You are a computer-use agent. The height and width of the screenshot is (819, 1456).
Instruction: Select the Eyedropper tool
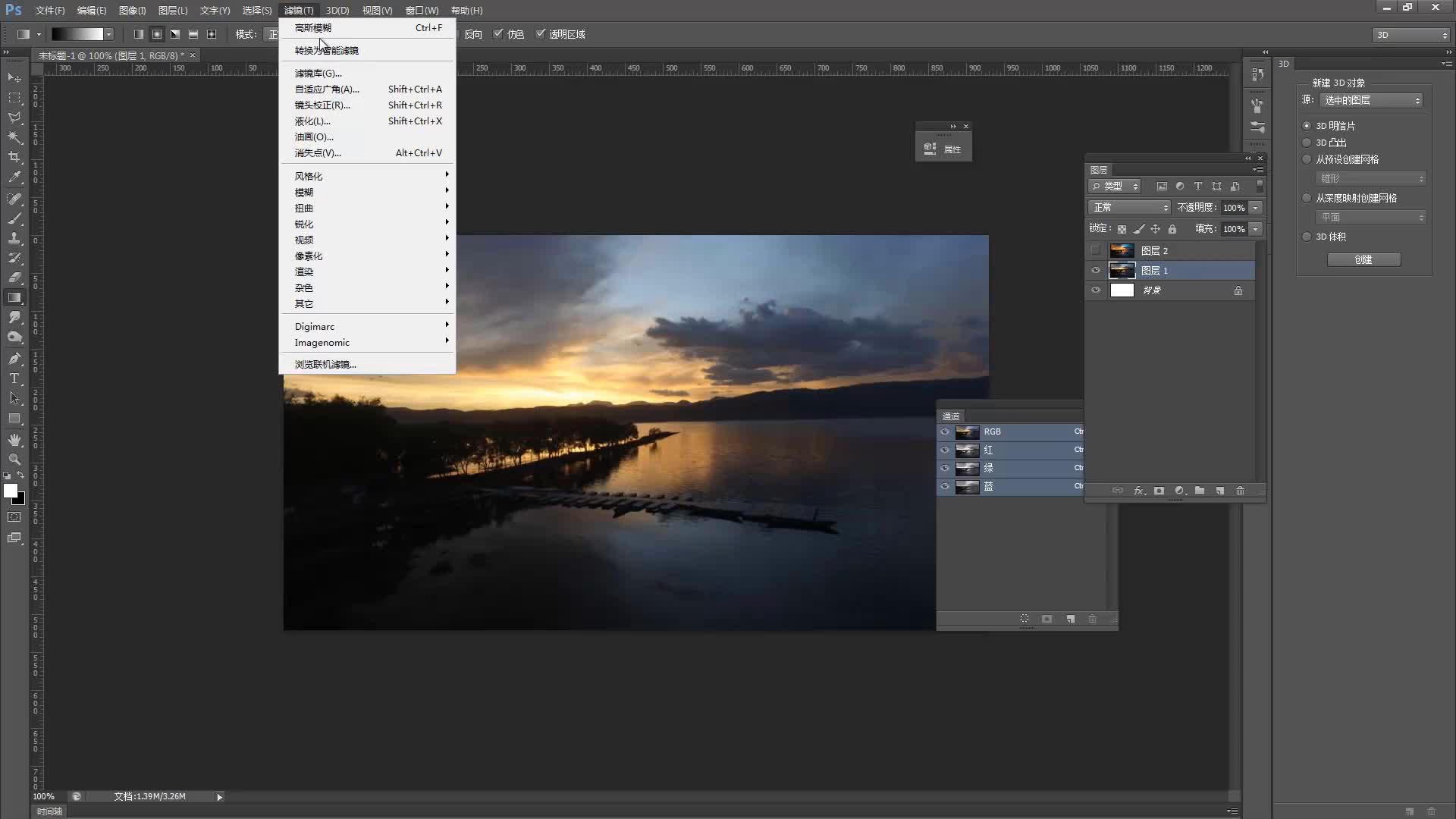(14, 177)
